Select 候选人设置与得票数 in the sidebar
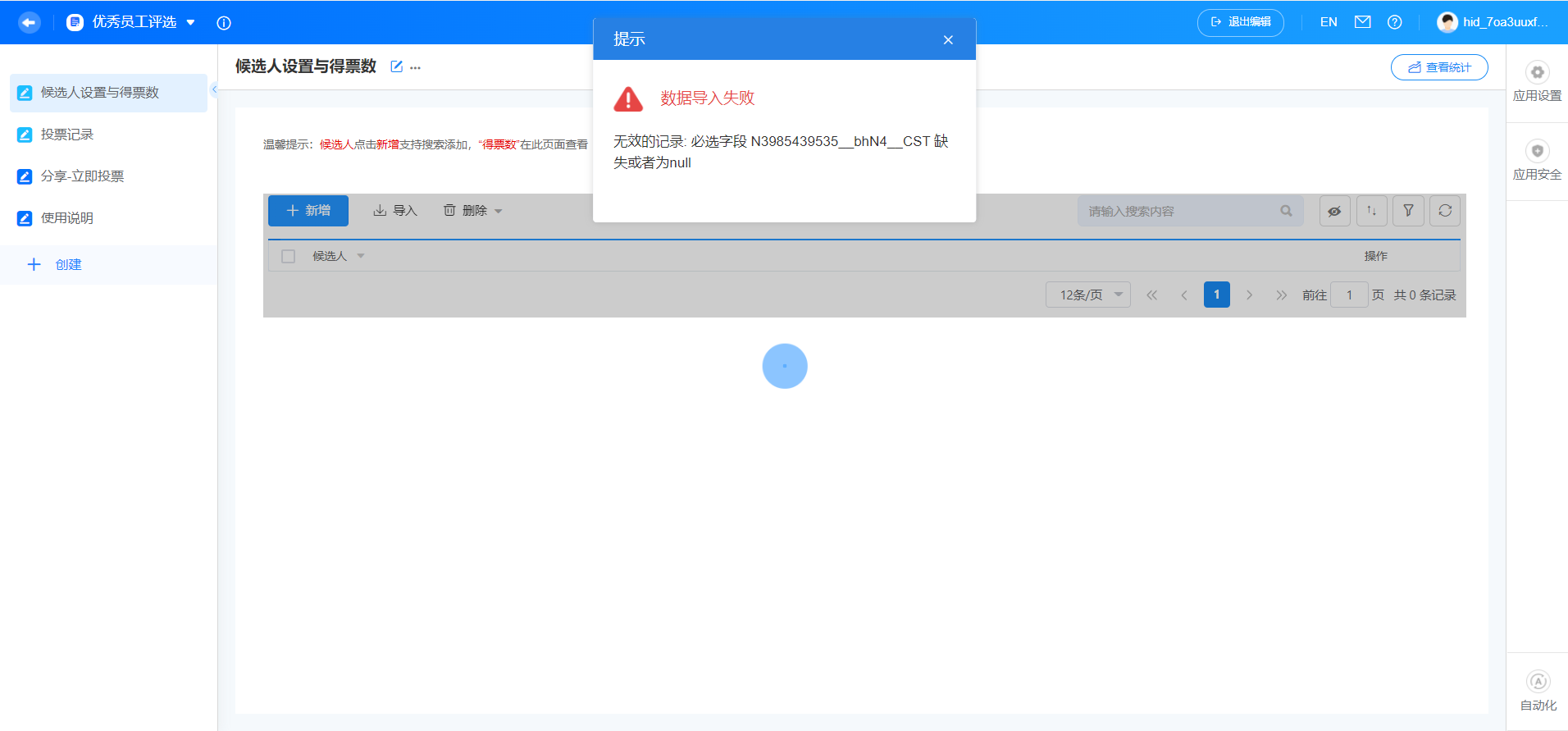The width and height of the screenshot is (1568, 731). click(x=108, y=93)
